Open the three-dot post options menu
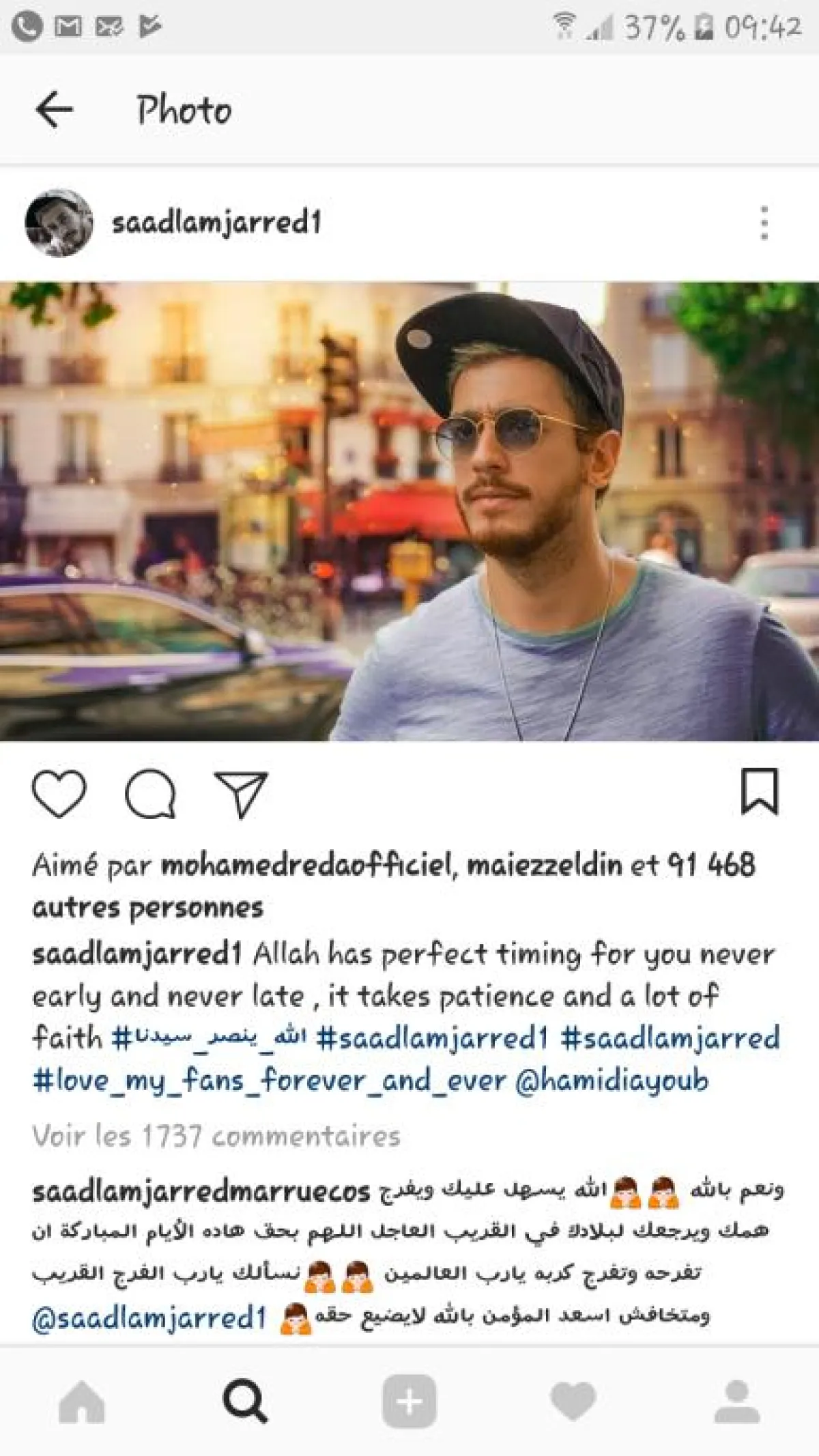The height and width of the screenshot is (1456, 819). tap(764, 223)
